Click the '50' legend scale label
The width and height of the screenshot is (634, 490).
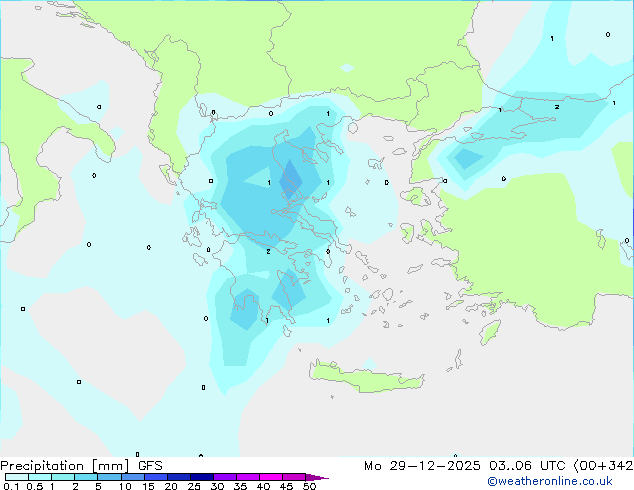pos(309,486)
